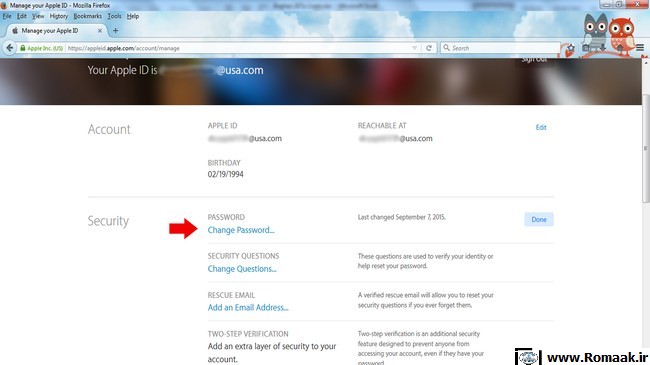The height and width of the screenshot is (365, 650).
Task: Open the View menu
Action: tap(38, 16)
